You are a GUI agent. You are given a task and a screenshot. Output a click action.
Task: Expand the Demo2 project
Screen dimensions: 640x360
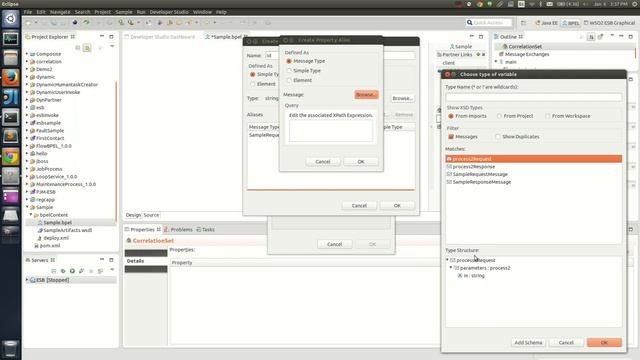[27, 69]
